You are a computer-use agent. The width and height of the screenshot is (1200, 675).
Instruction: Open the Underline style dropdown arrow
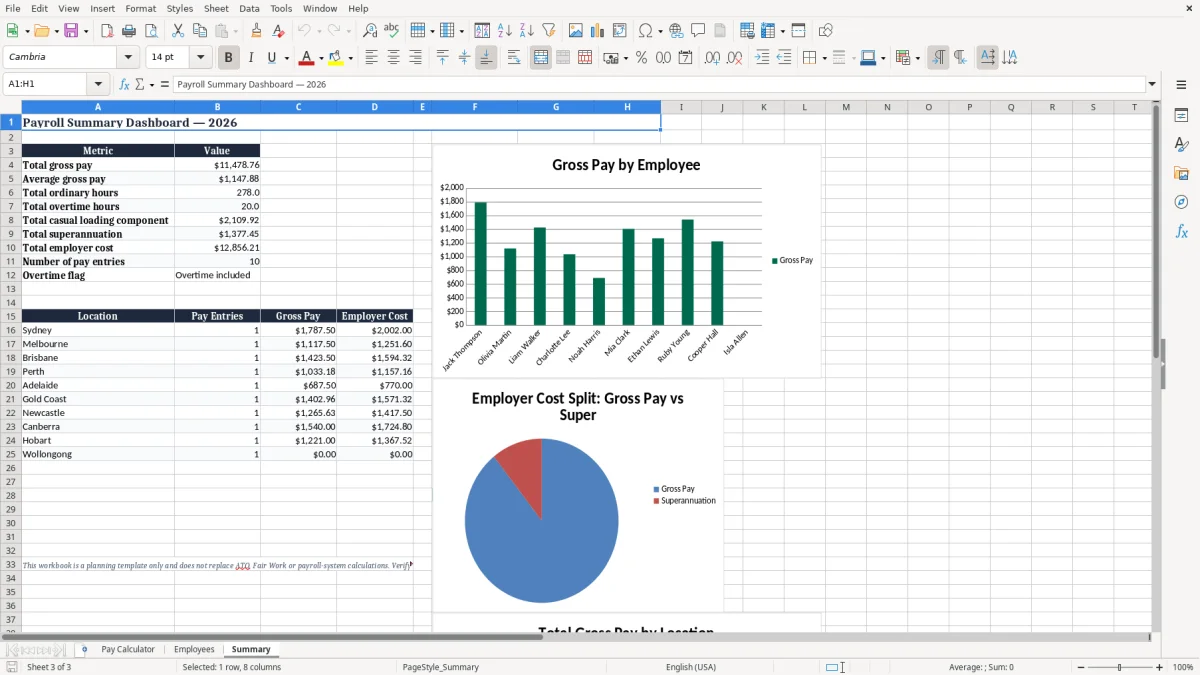[x=286, y=58]
